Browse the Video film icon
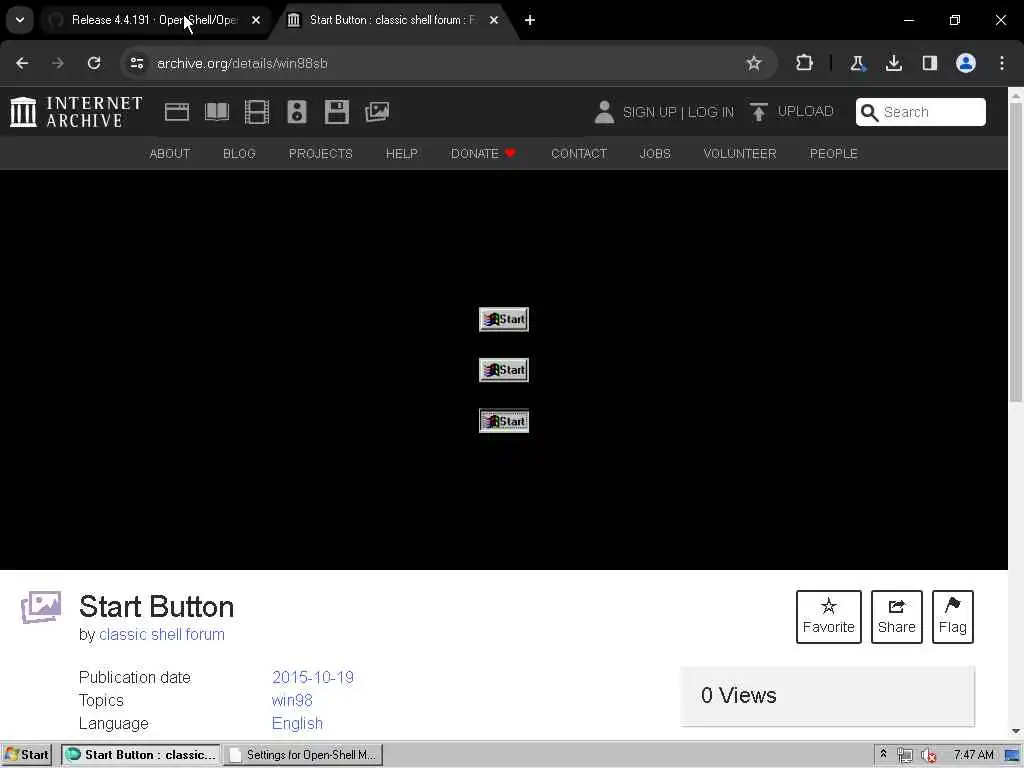The height and width of the screenshot is (768, 1024). point(257,112)
